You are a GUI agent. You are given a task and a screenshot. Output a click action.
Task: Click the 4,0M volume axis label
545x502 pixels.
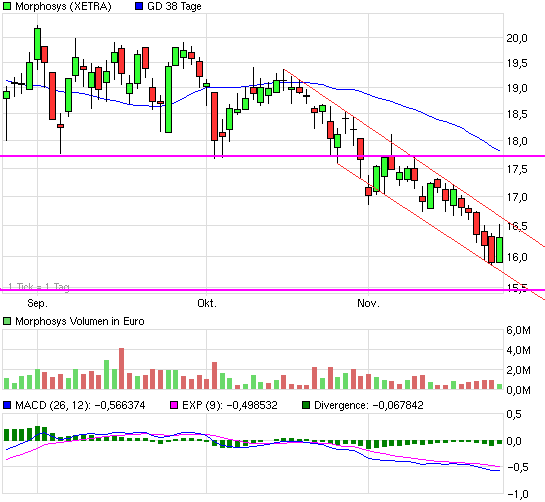click(519, 350)
